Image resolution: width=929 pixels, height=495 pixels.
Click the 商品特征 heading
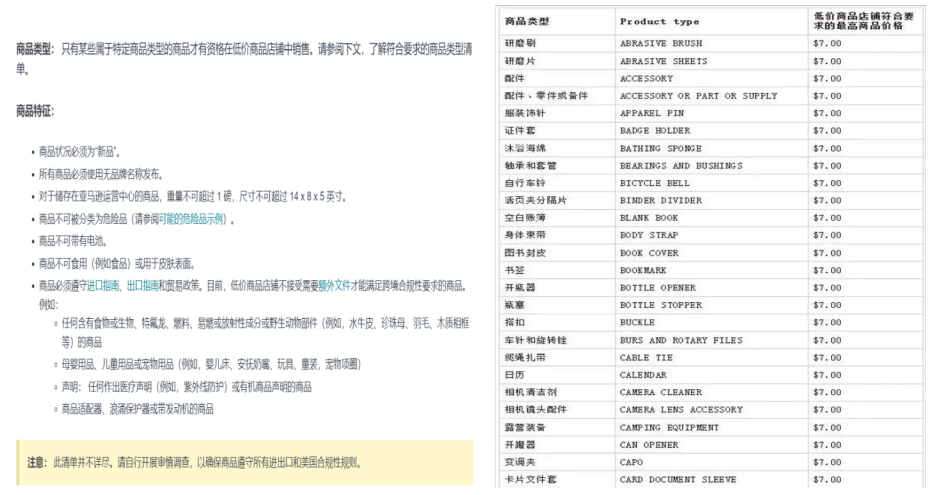pyautogui.click(x=35, y=111)
